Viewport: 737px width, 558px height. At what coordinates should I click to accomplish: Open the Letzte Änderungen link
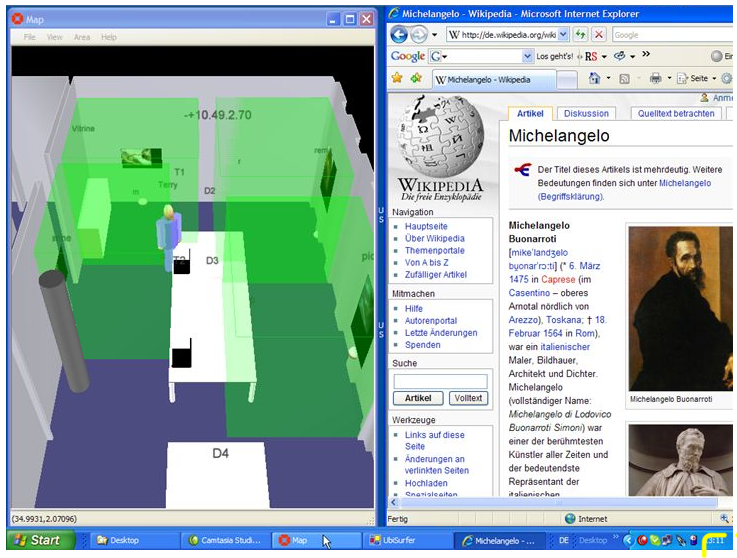[441, 333]
